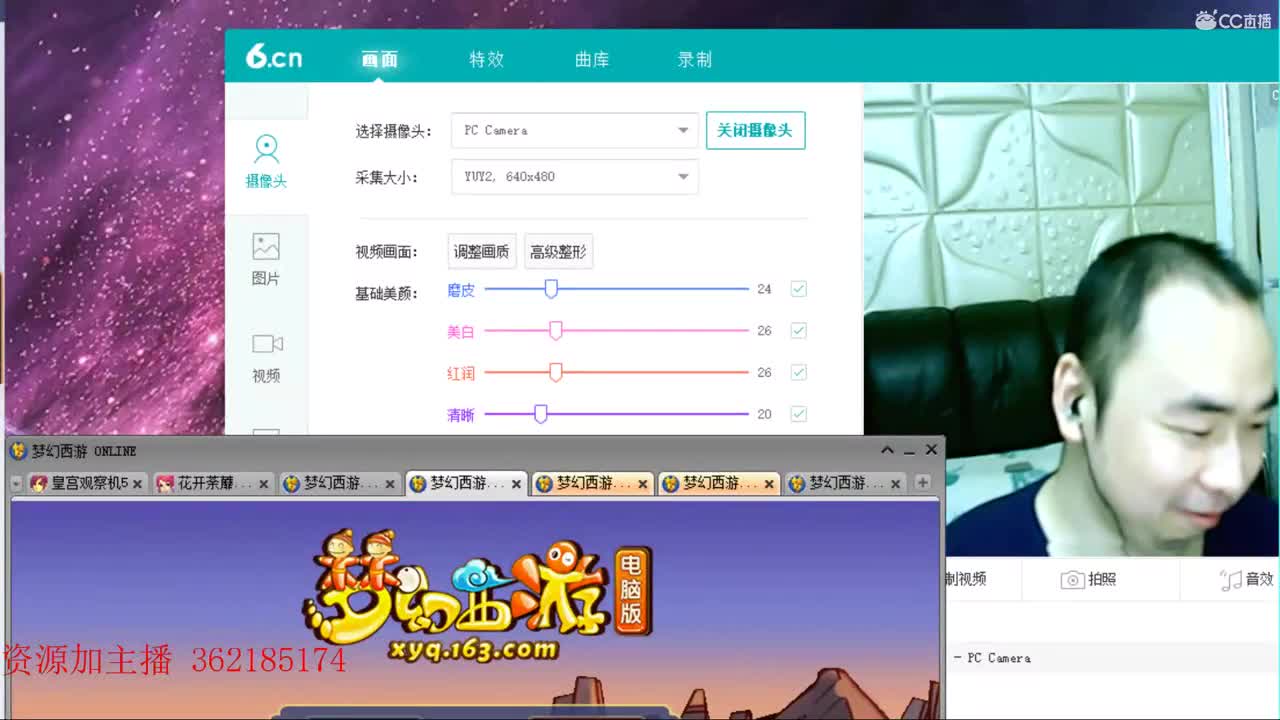The width and height of the screenshot is (1280, 720).
Task: Open the game tab list dropdown arrow
Action: coord(16,484)
